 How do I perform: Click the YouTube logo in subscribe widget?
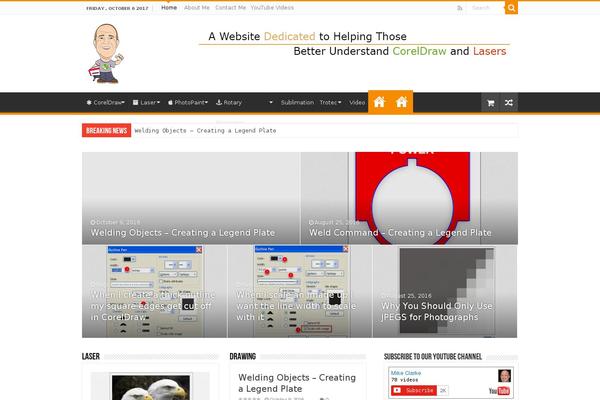[x=499, y=391]
